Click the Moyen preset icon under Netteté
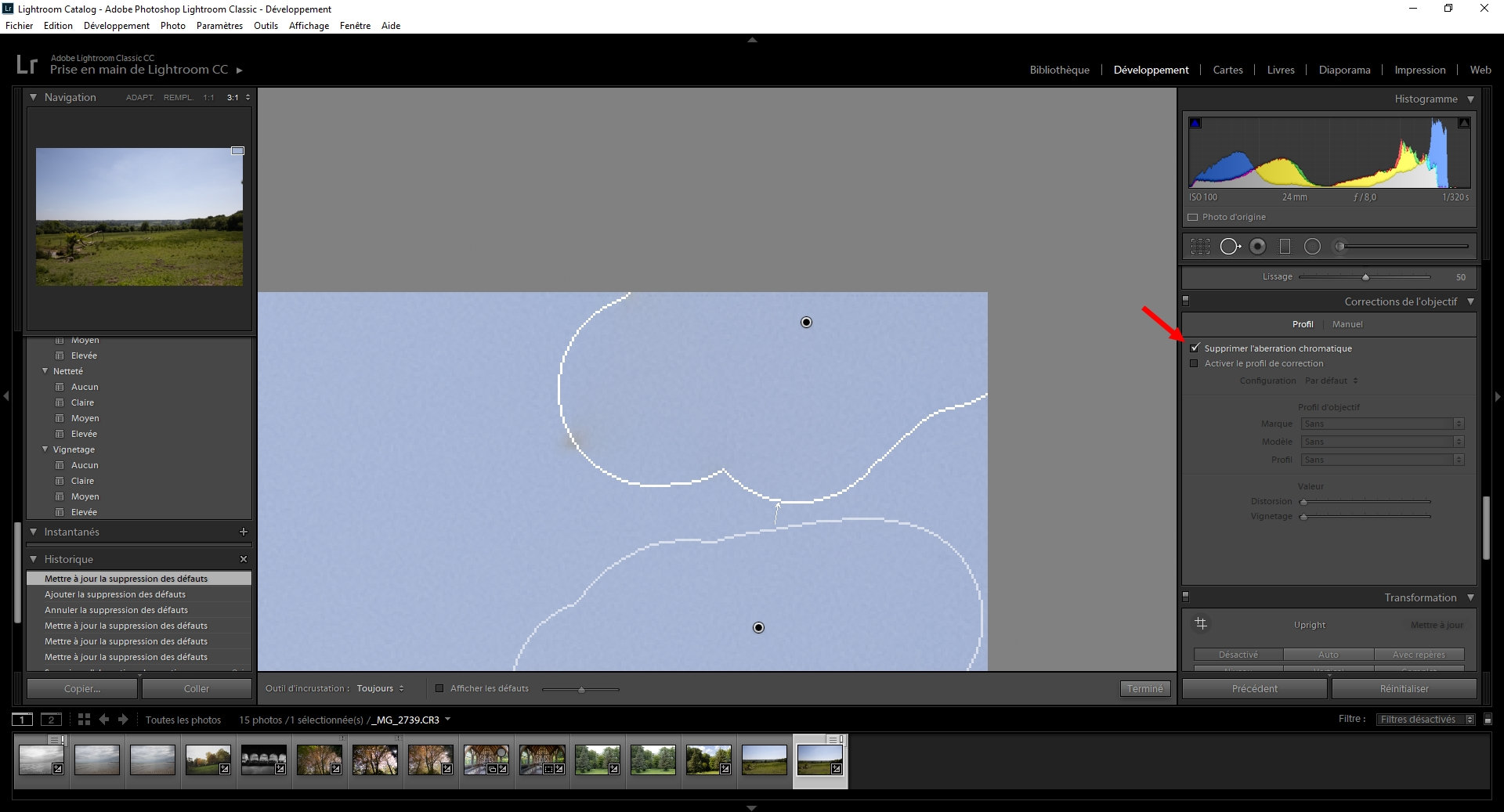 coord(60,418)
